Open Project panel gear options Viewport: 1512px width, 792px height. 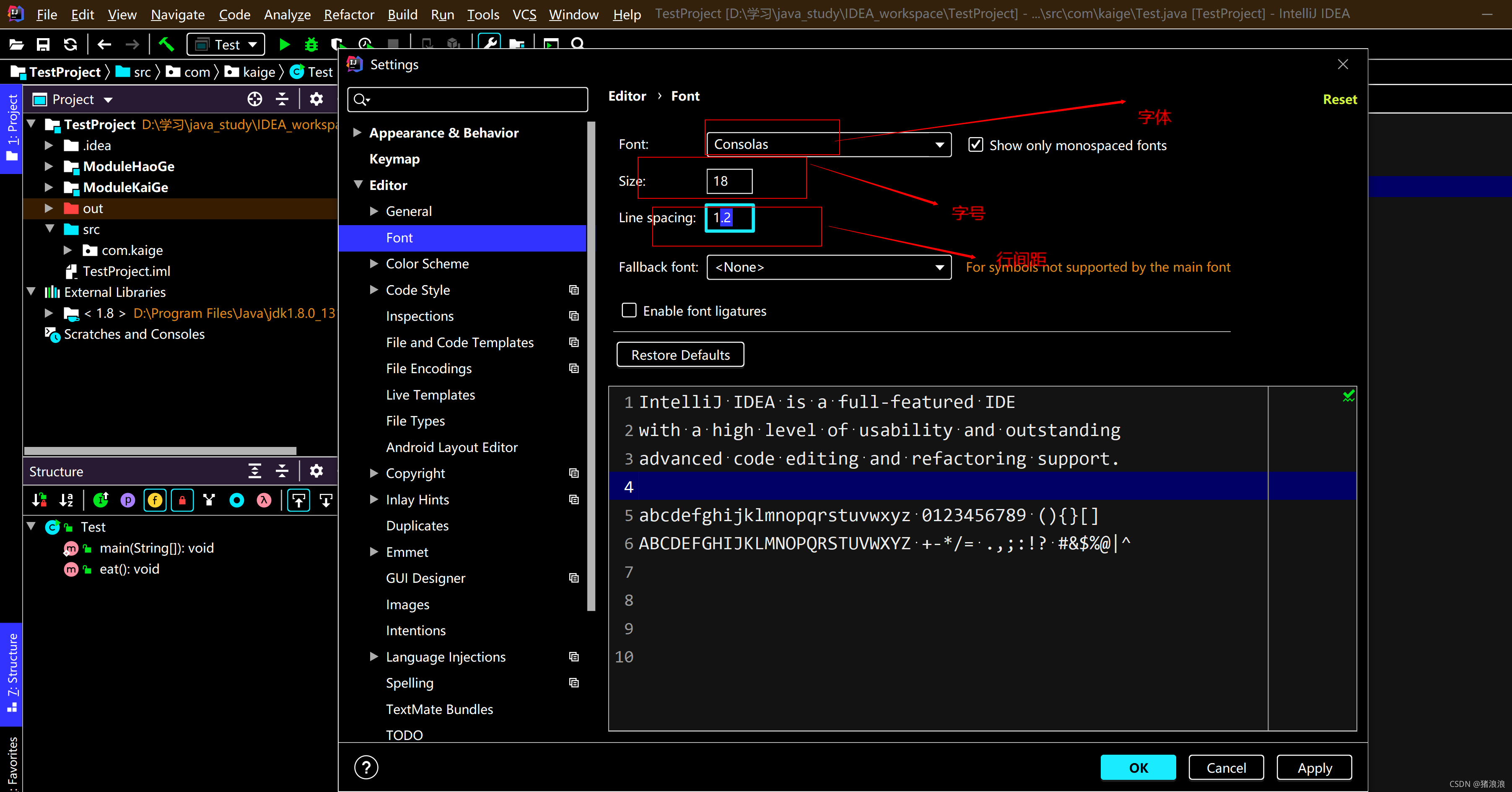click(316, 99)
